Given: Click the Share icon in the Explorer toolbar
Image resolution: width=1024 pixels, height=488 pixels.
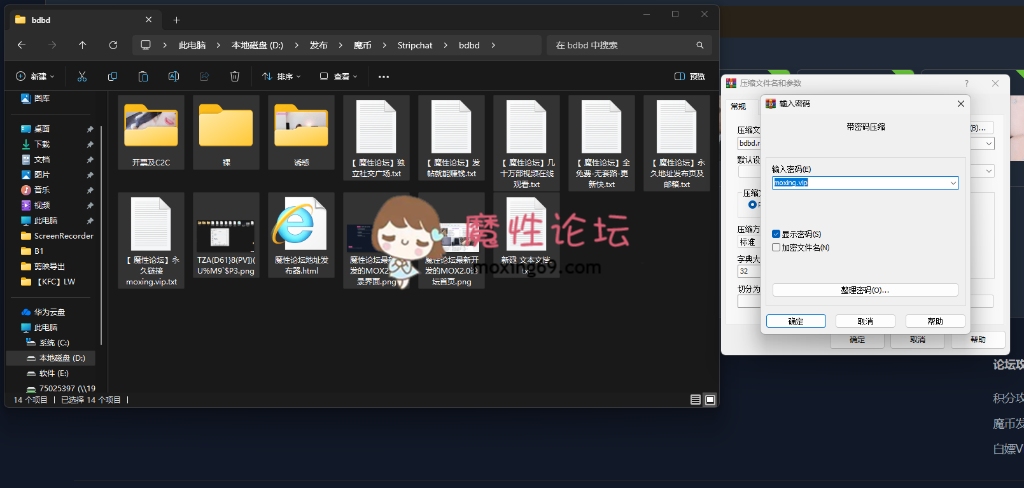Looking at the screenshot, I should [x=204, y=76].
